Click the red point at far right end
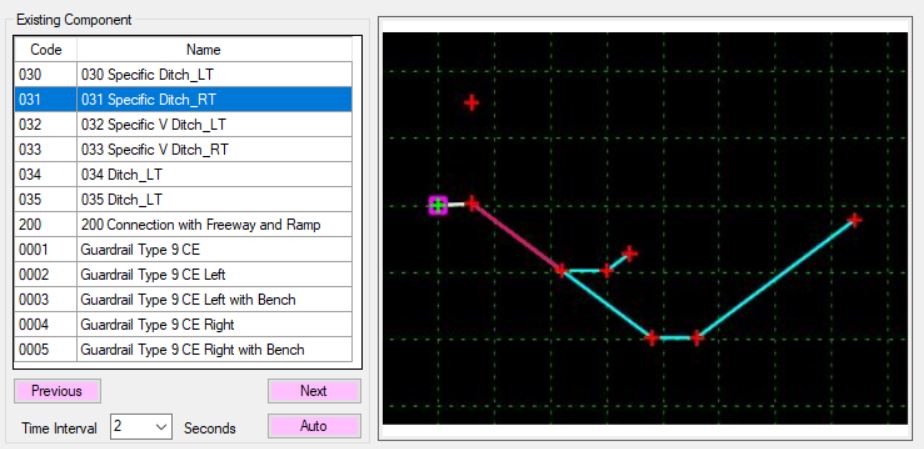 tap(854, 220)
